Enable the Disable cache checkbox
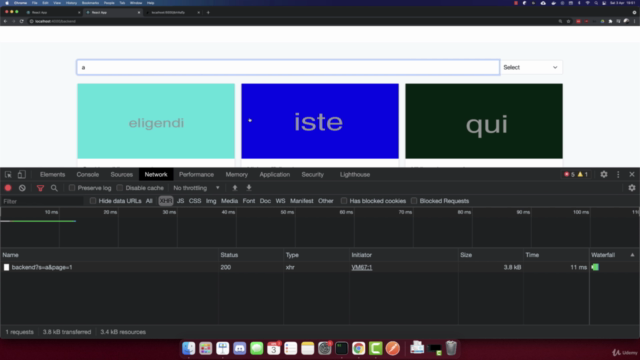The image size is (640, 360). pyautogui.click(x=120, y=188)
